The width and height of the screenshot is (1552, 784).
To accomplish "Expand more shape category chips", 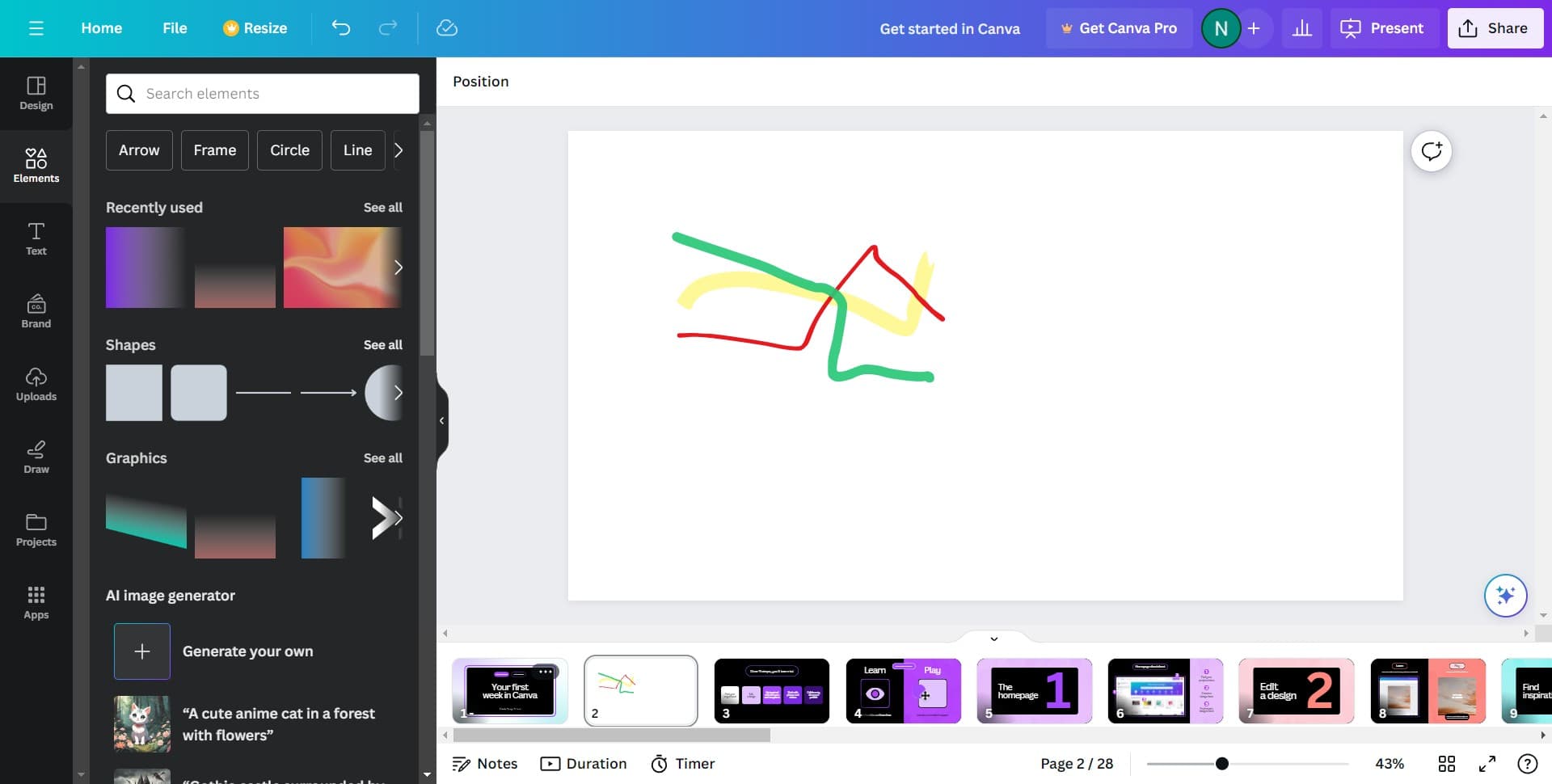I will click(398, 150).
